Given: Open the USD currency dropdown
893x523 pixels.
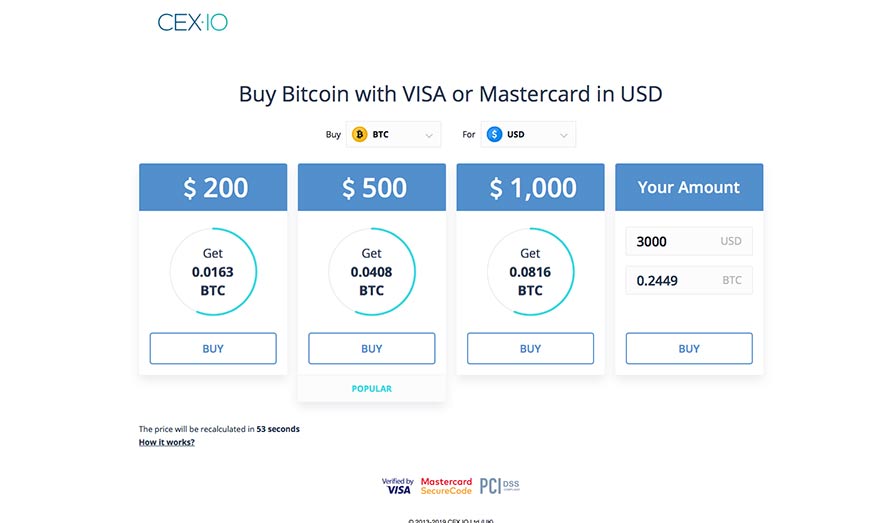Looking at the screenshot, I should tap(528, 134).
